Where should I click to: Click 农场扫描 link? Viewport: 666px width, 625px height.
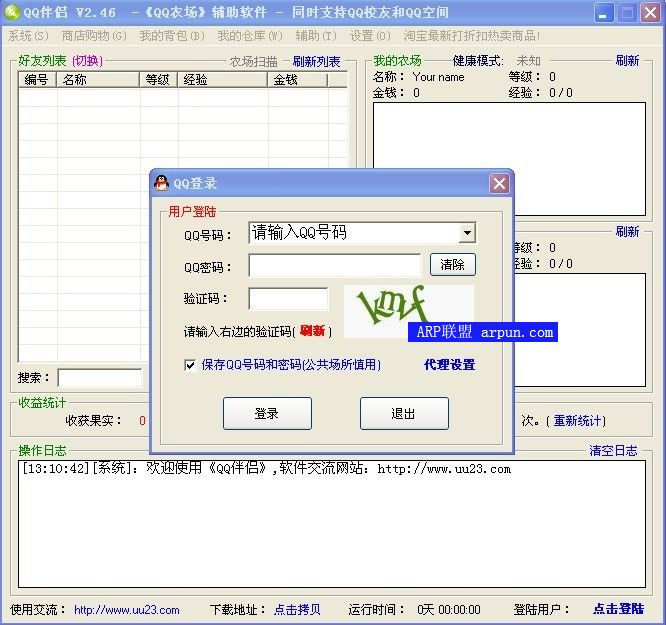(x=254, y=62)
